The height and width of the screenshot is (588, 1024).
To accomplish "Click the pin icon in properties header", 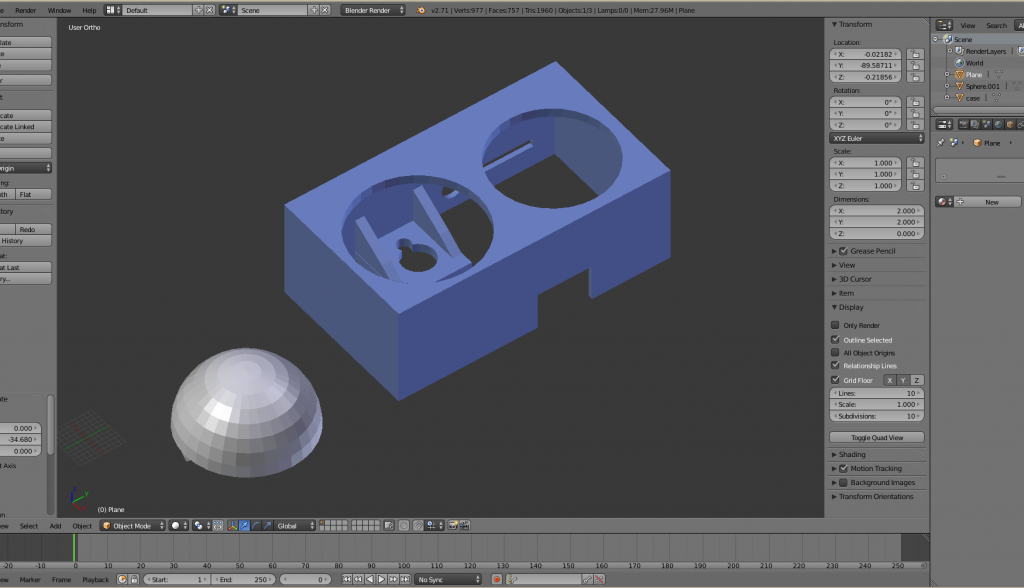I will (x=940, y=142).
